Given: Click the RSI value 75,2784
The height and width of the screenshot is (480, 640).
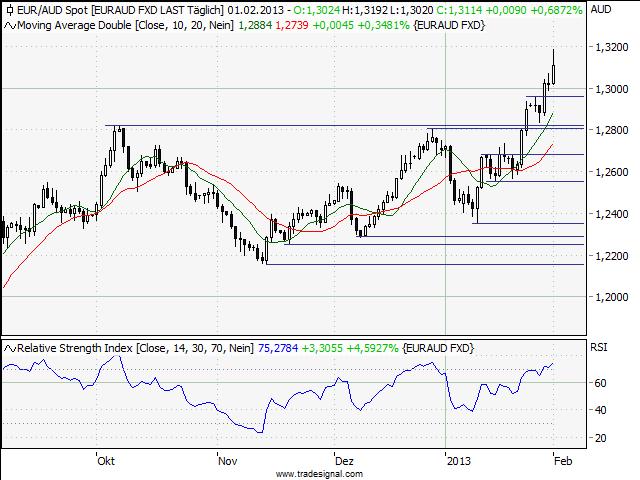Looking at the screenshot, I should 279,347.
